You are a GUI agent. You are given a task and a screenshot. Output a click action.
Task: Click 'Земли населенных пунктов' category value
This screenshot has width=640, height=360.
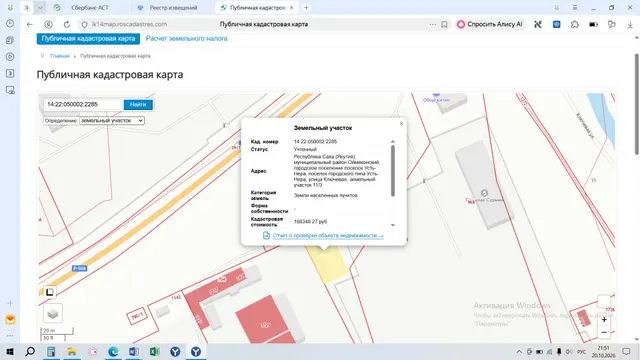326,196
